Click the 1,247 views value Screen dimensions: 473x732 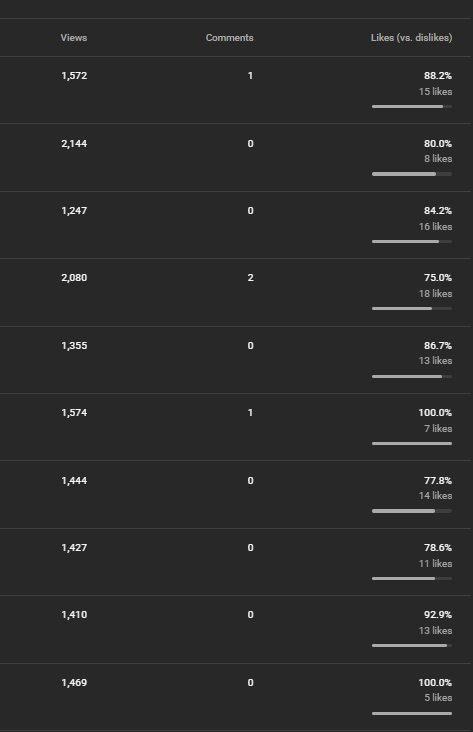click(x=74, y=211)
